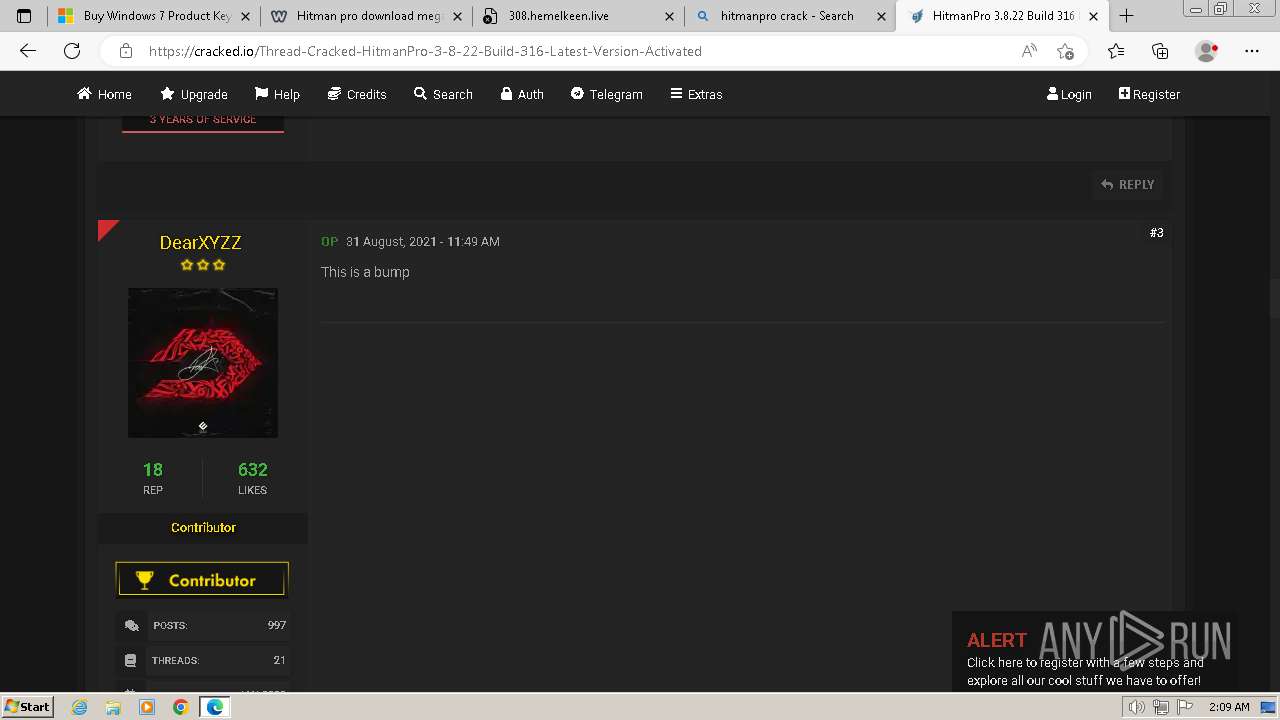This screenshot has width=1280, height=720.
Task: Toggle read aloud icon in address bar
Action: [1029, 51]
